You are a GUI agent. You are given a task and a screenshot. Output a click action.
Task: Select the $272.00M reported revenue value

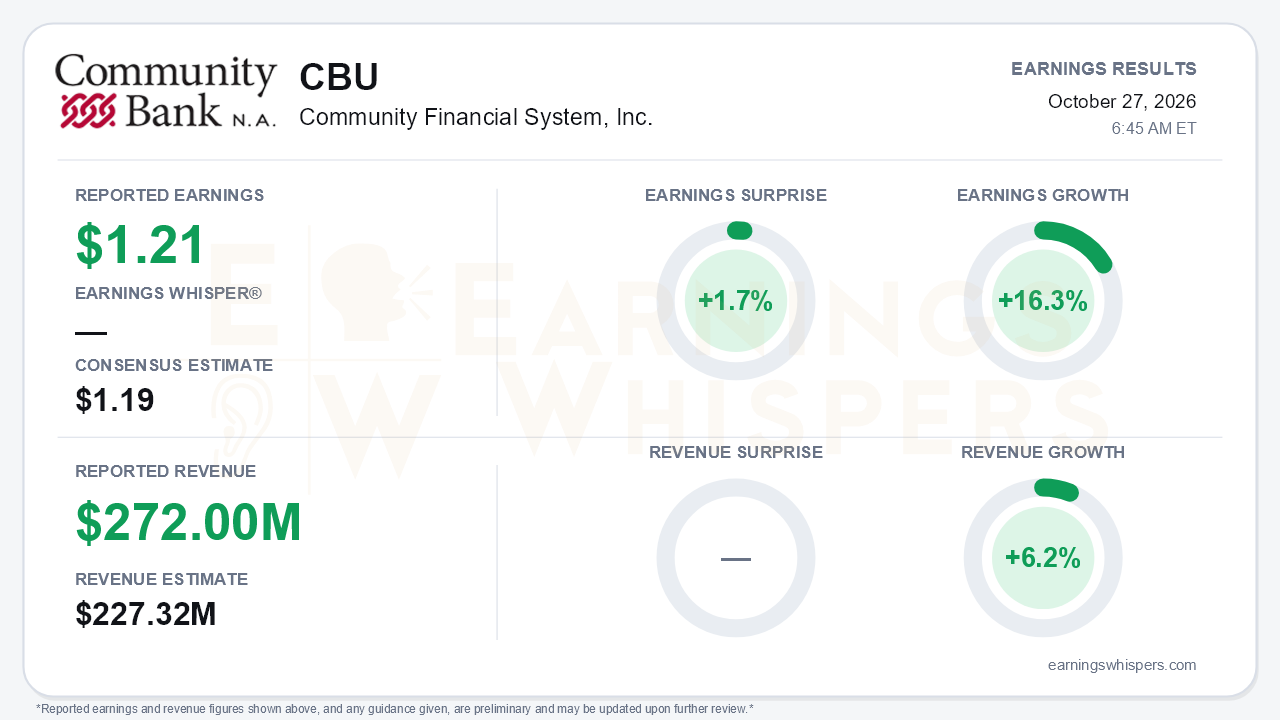(x=189, y=522)
